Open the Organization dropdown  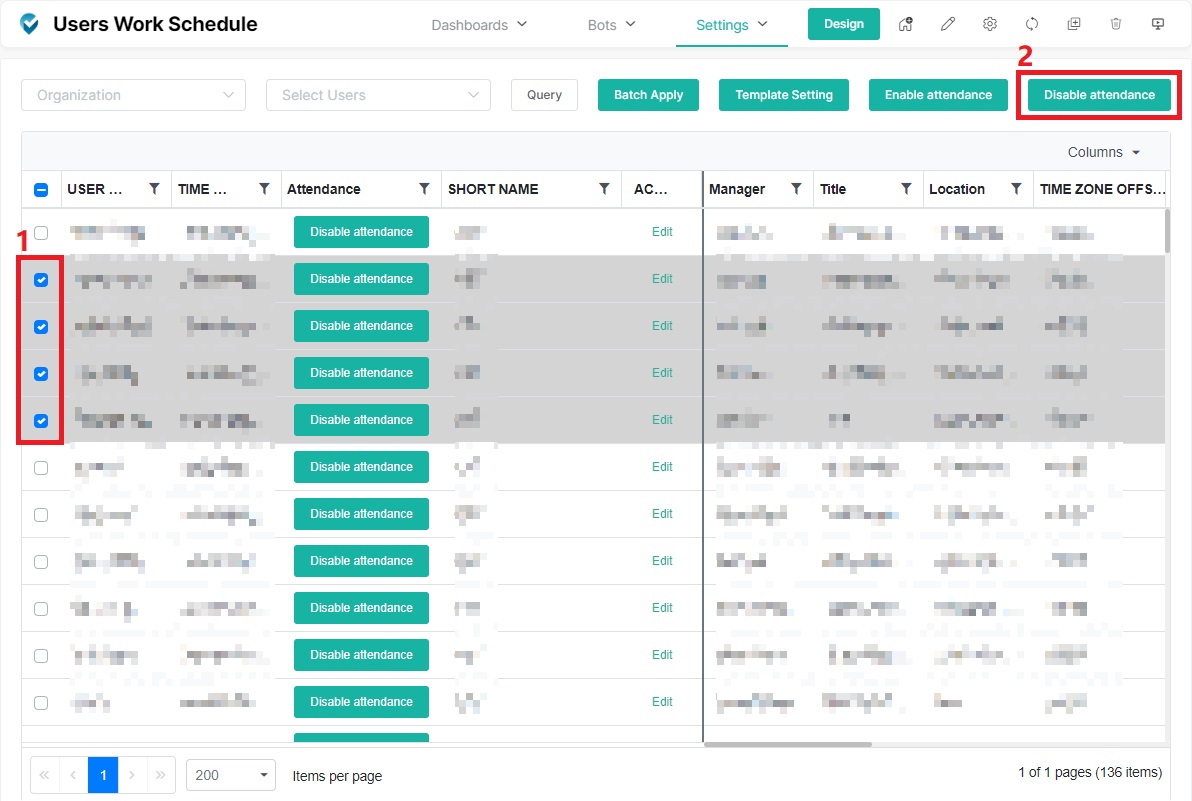pyautogui.click(x=133, y=95)
